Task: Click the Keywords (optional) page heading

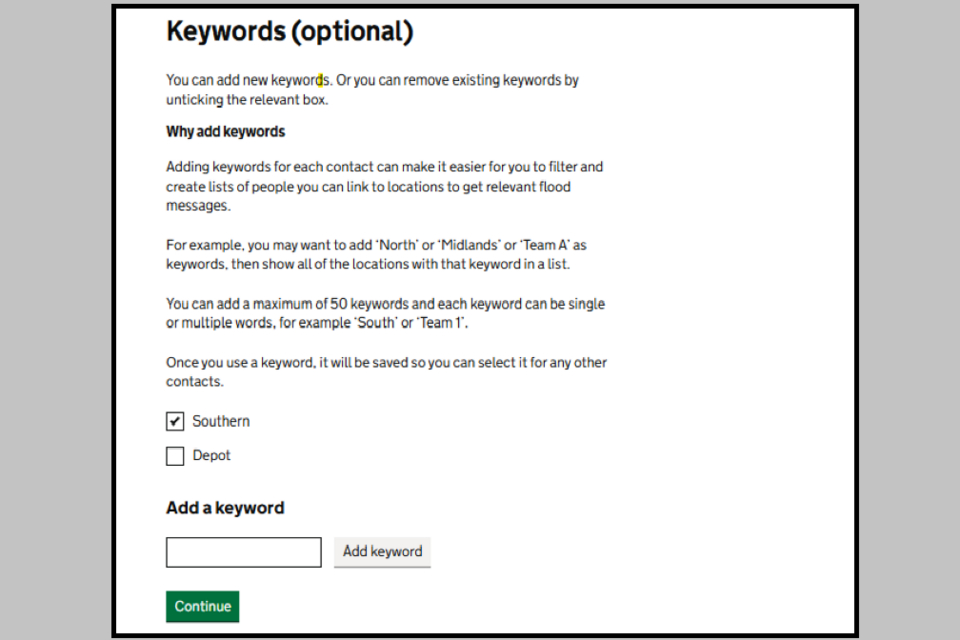Action: tap(289, 32)
